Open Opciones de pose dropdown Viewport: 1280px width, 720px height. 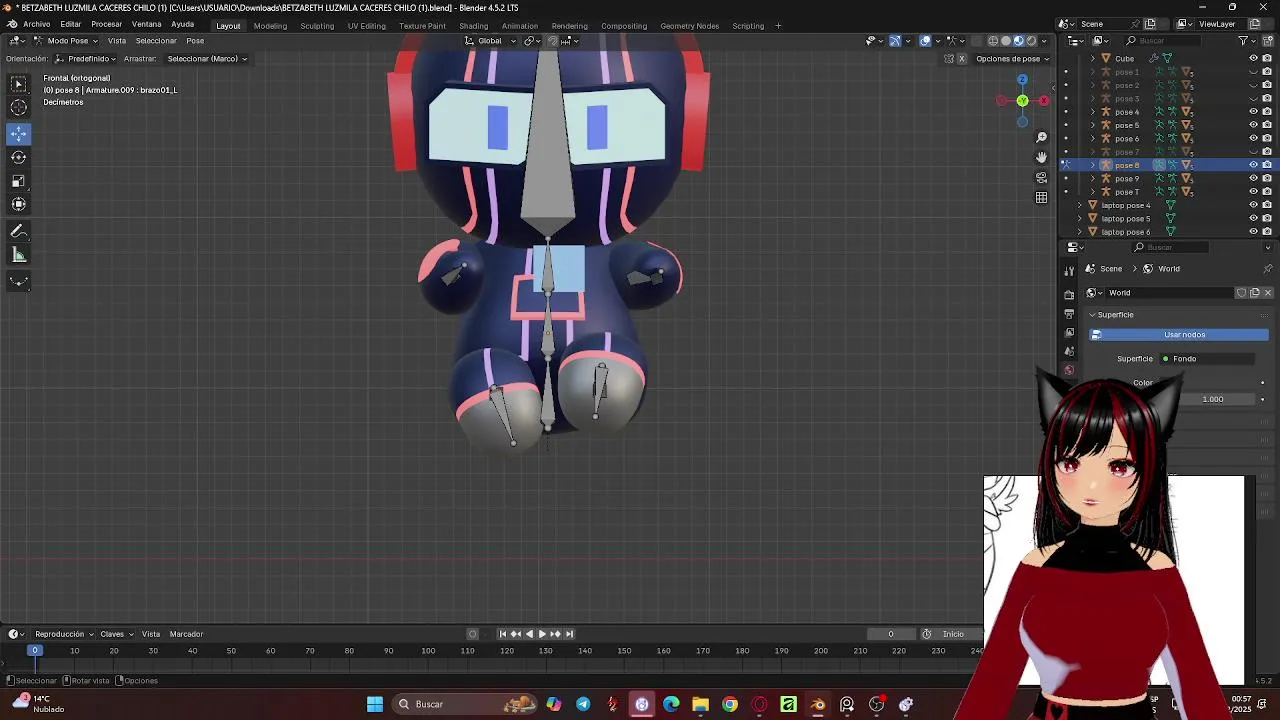pyautogui.click(x=1012, y=59)
